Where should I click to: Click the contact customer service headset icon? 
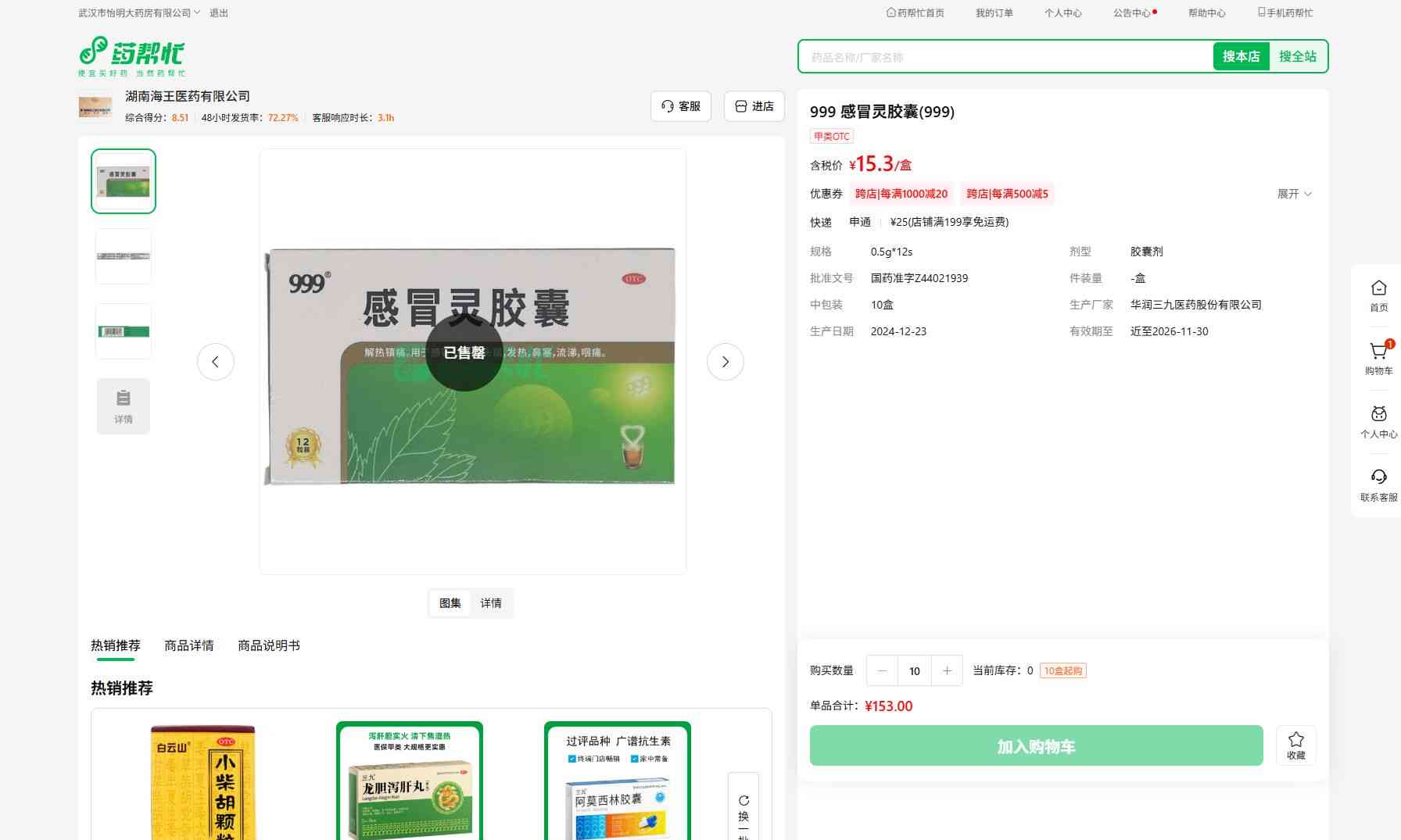pos(1378,478)
